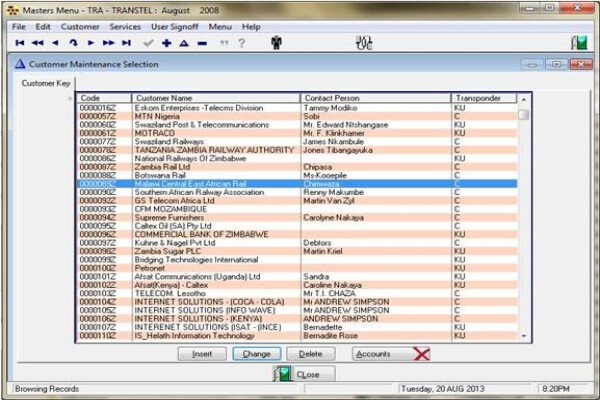Image resolution: width=600 pixels, height=400 pixels.
Task: Click the blue plus insert icon
Action: pyautogui.click(x=166, y=43)
